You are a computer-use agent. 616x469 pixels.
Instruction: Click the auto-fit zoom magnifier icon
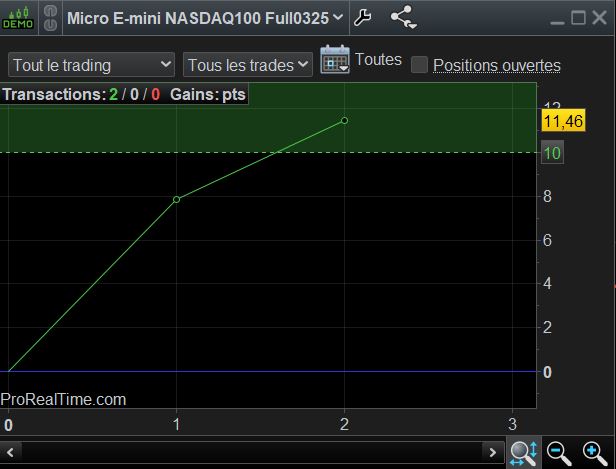[524, 453]
